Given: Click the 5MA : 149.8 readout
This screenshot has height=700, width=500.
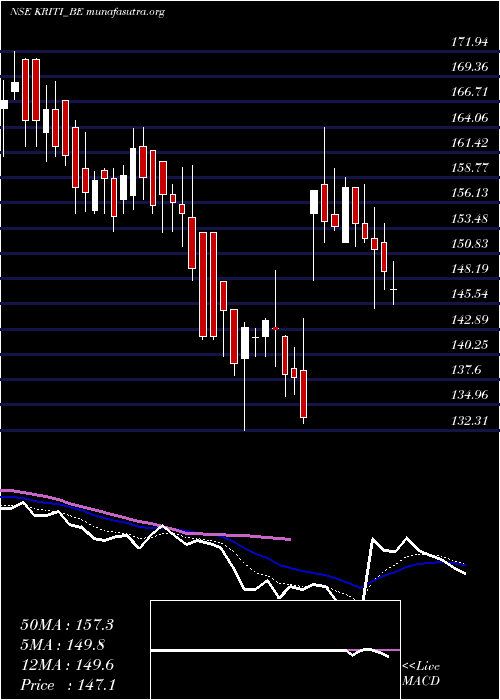Looking at the screenshot, I should tap(63, 645).
